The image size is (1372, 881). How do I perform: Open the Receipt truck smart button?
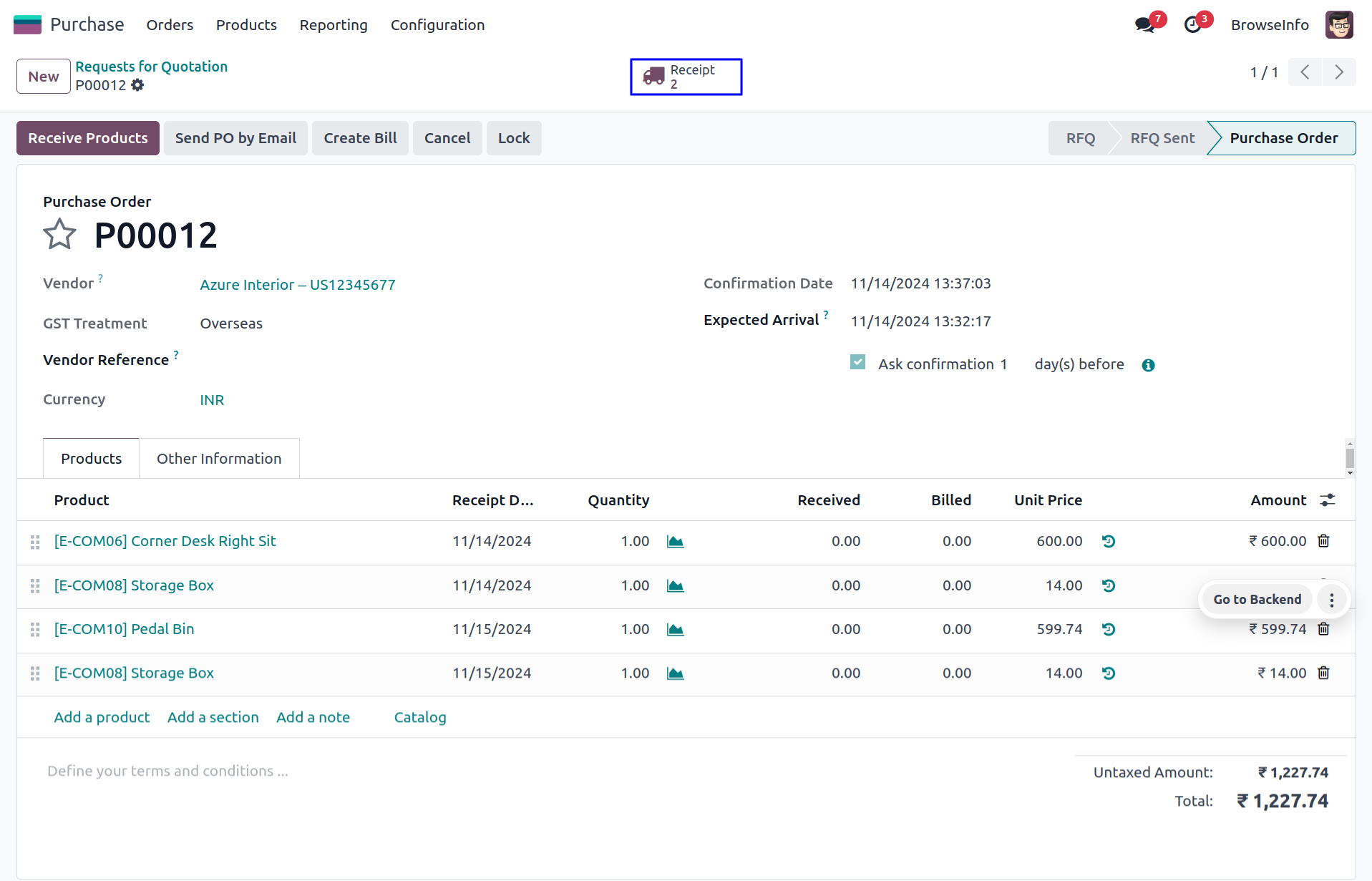[x=686, y=77]
